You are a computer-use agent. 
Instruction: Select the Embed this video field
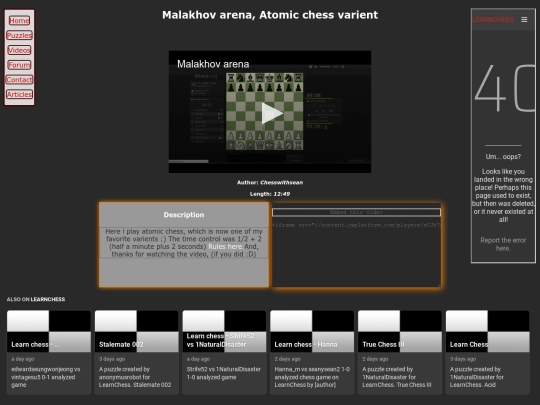point(356,212)
